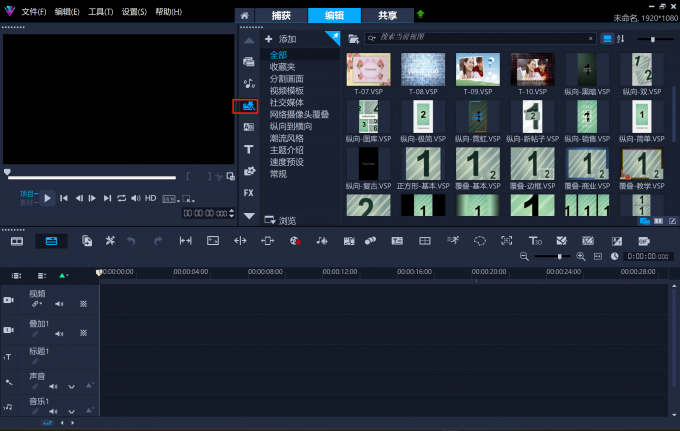Open the 工具(T) menu
680x431 pixels.
[x=101, y=12]
